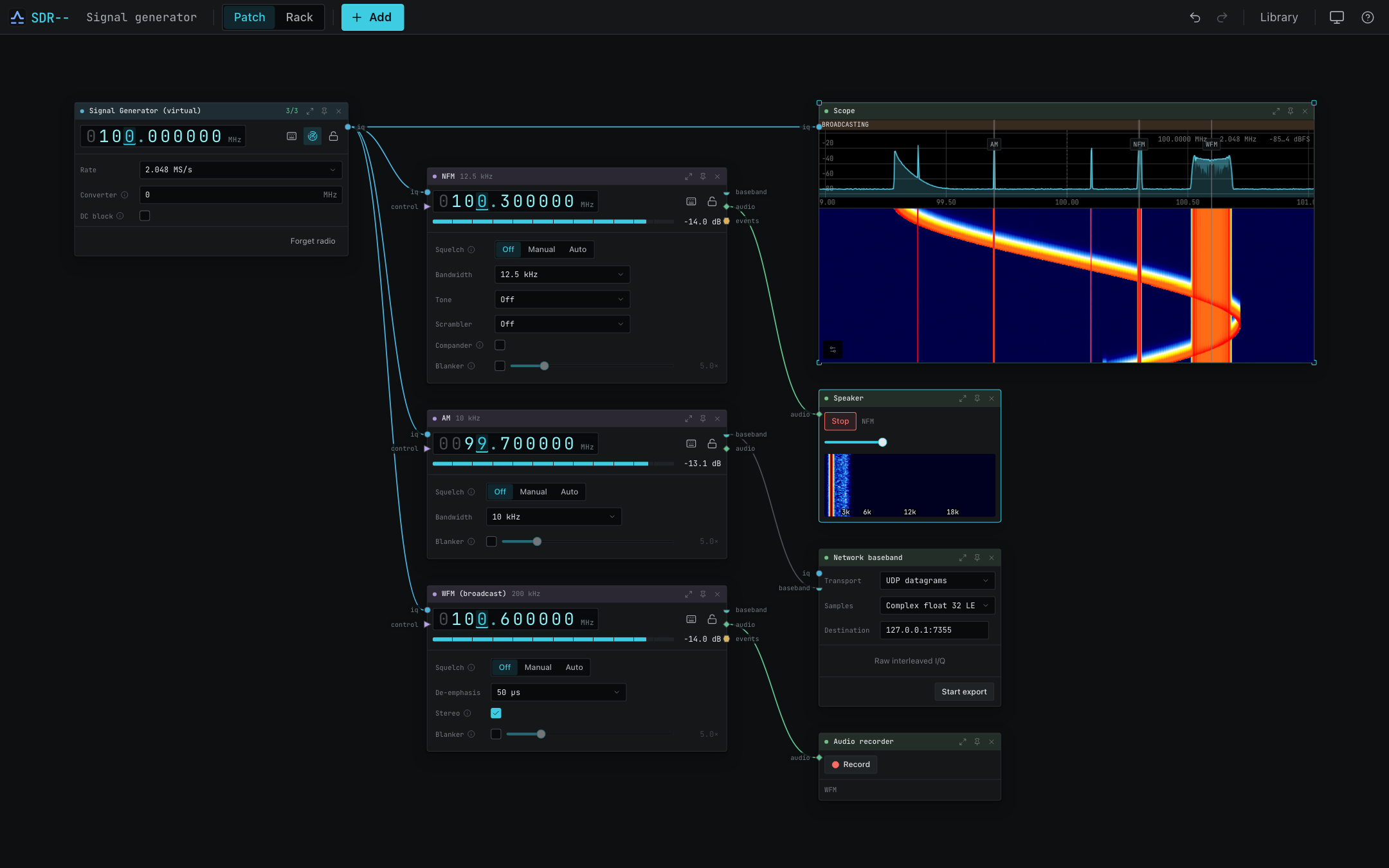Toggle NFM frequency lock icon
This screenshot has height=868, width=1389.
pyautogui.click(x=712, y=202)
